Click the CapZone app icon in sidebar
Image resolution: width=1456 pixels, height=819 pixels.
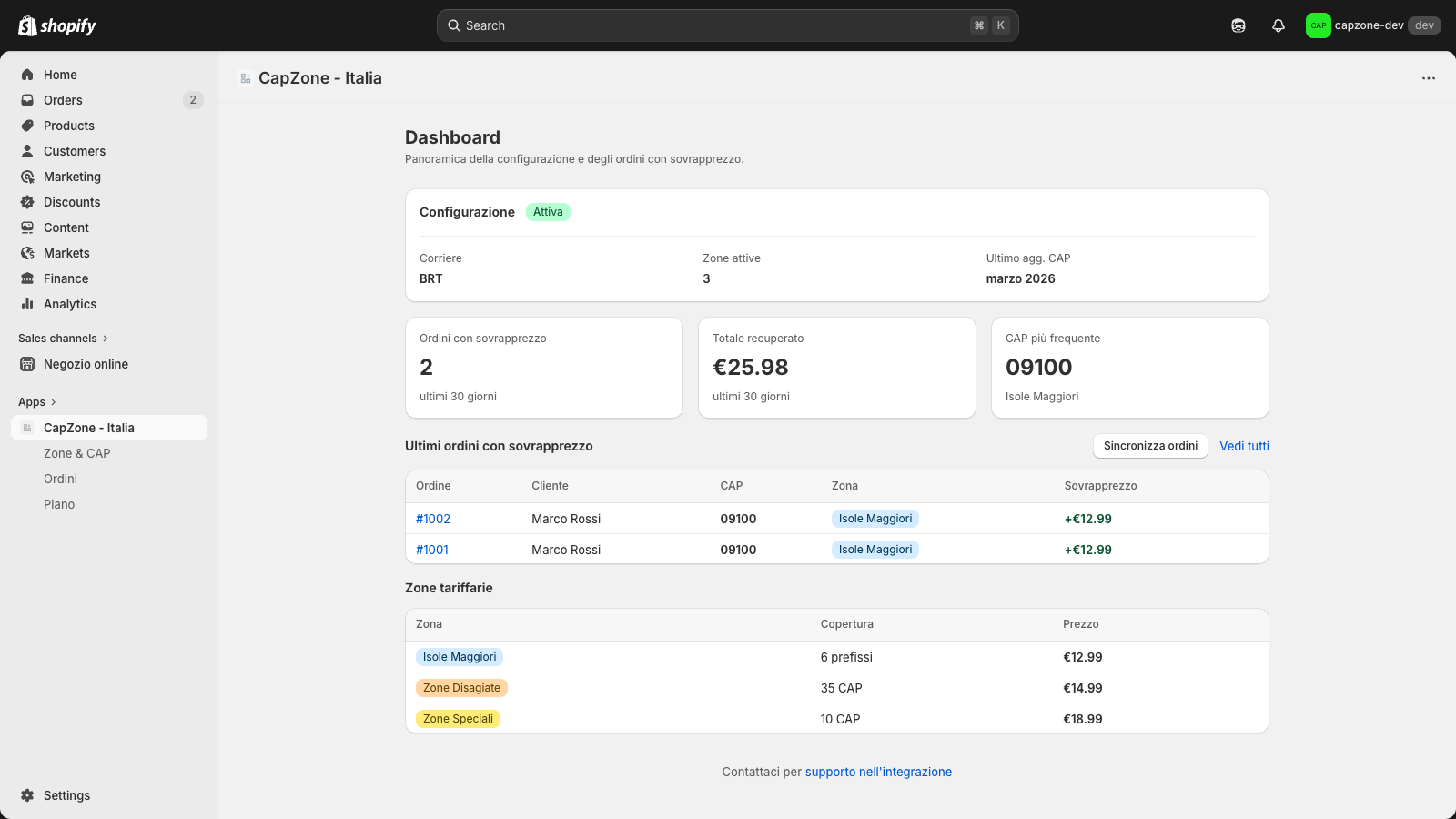click(27, 428)
